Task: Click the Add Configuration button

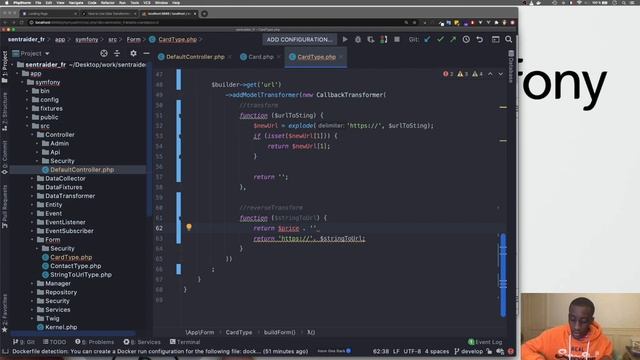Action: [x=299, y=40]
